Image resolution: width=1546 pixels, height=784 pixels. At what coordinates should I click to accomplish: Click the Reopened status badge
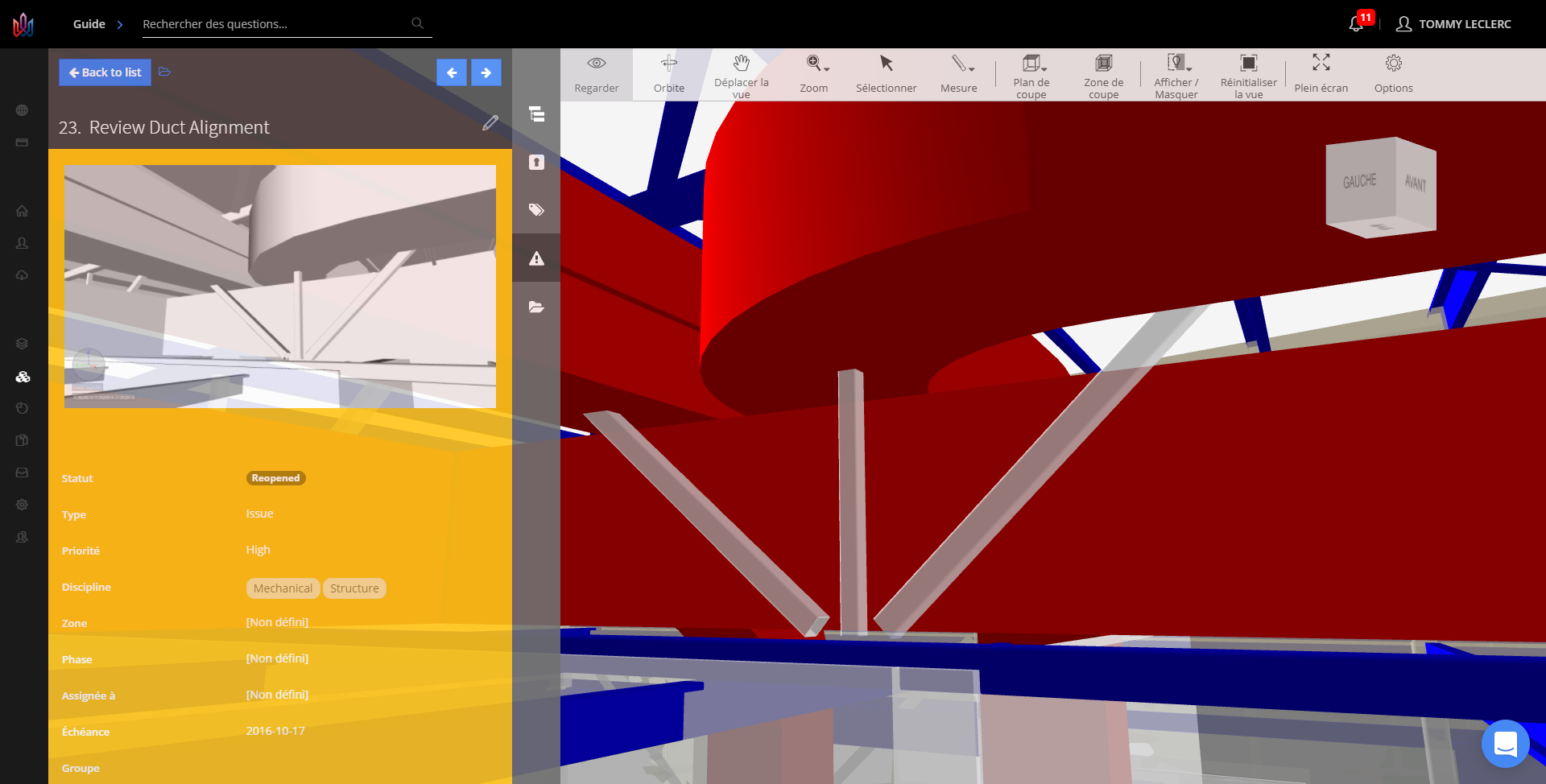point(275,478)
